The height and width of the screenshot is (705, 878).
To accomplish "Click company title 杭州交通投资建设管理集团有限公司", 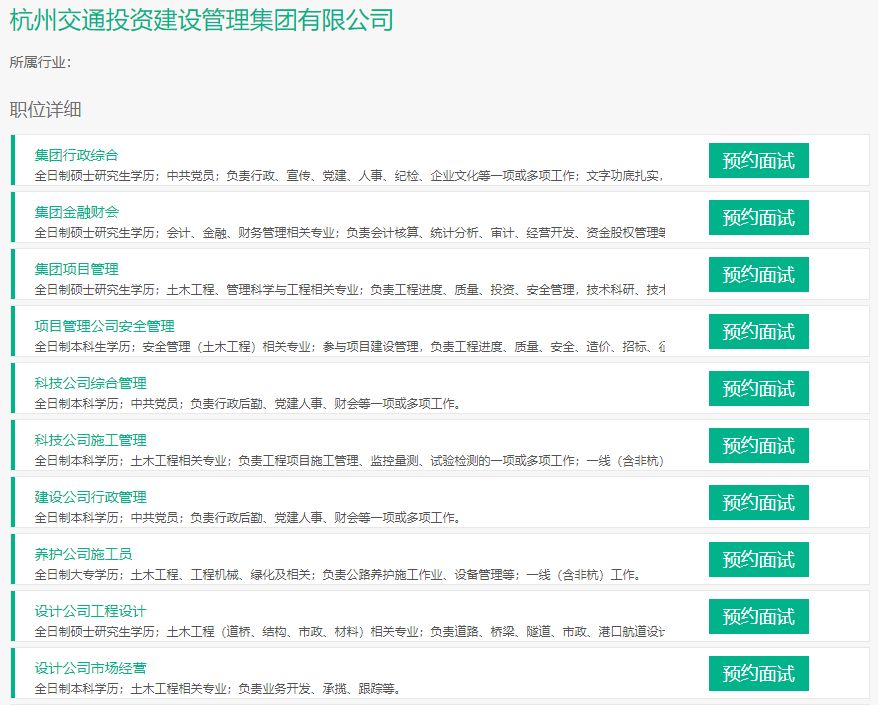I will (202, 21).
